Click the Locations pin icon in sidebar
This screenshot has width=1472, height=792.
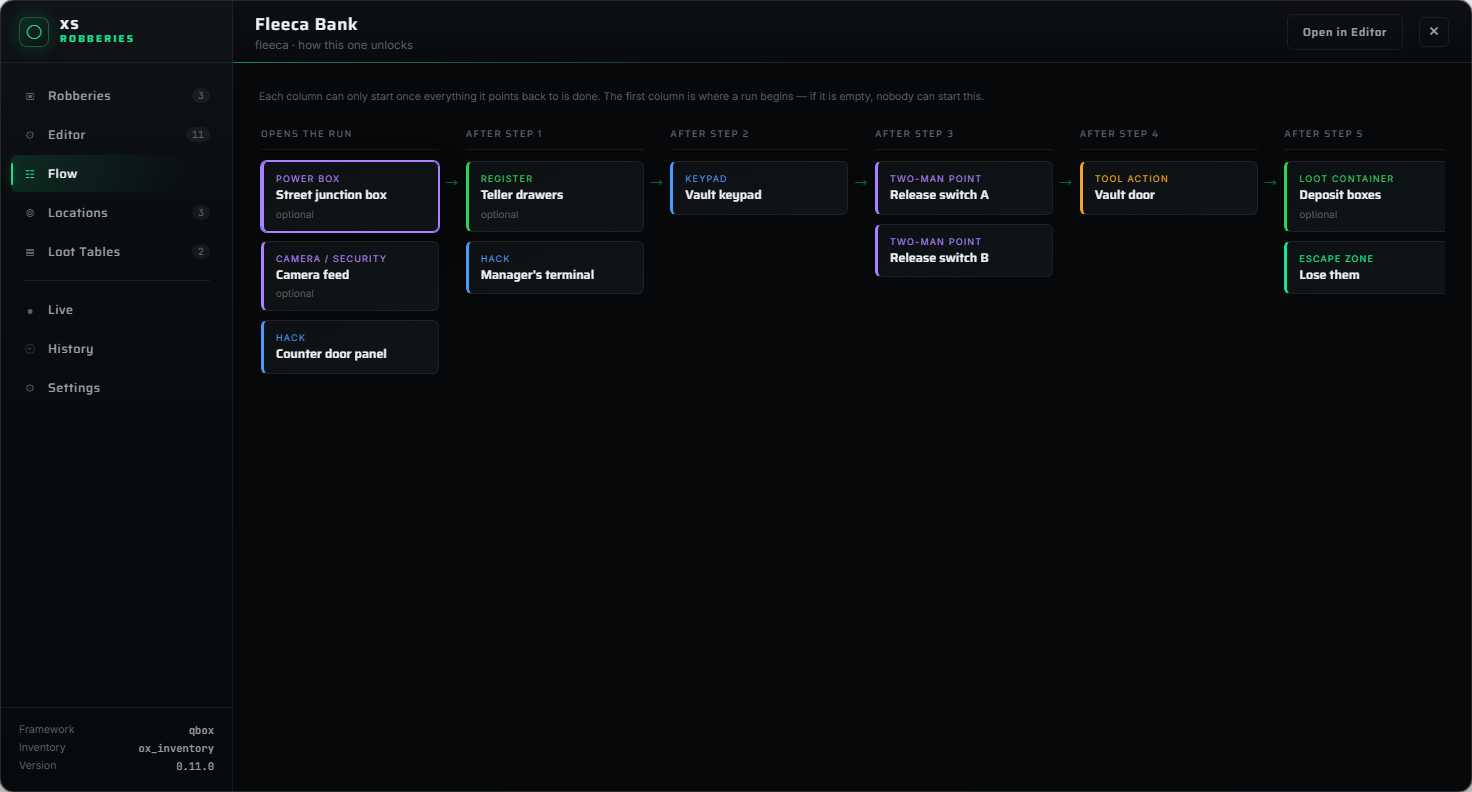click(x=30, y=213)
